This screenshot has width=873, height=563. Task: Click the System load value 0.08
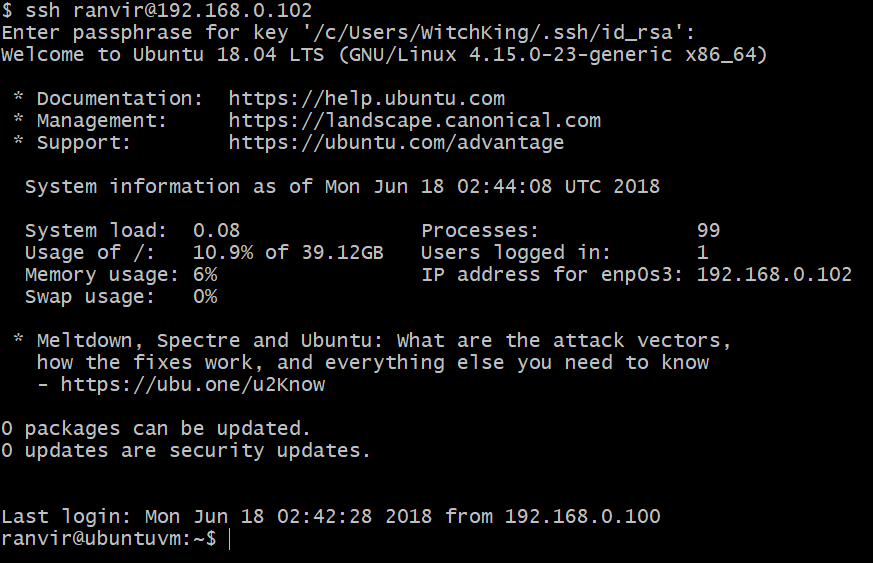pos(216,231)
